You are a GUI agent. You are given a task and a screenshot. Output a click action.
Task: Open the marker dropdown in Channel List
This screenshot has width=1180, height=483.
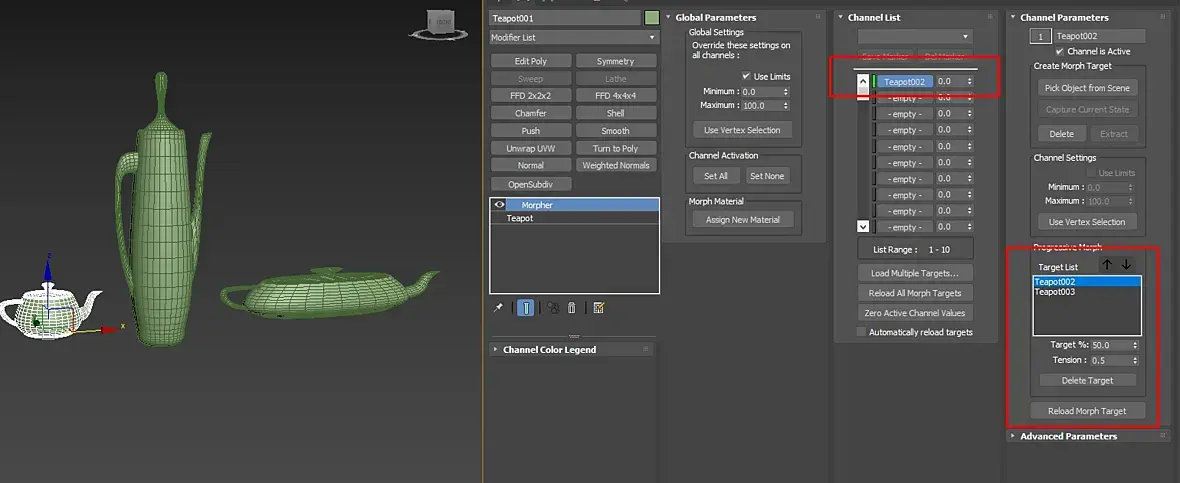pos(914,36)
